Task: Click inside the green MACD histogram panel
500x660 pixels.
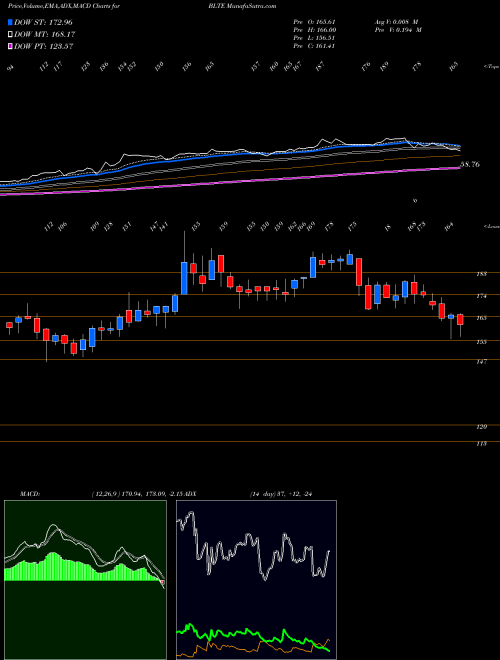Action: coord(85,580)
